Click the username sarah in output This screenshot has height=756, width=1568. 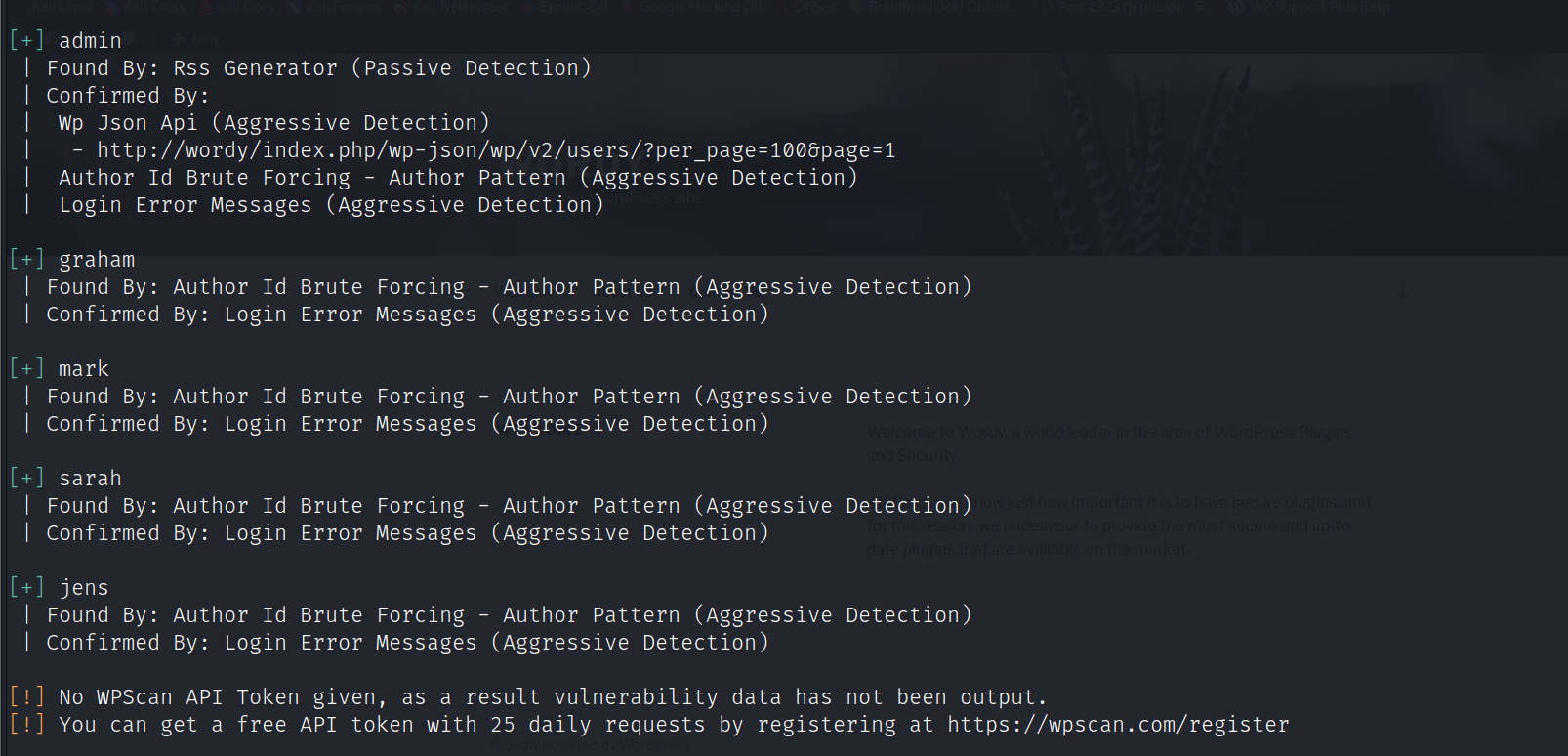click(x=90, y=479)
